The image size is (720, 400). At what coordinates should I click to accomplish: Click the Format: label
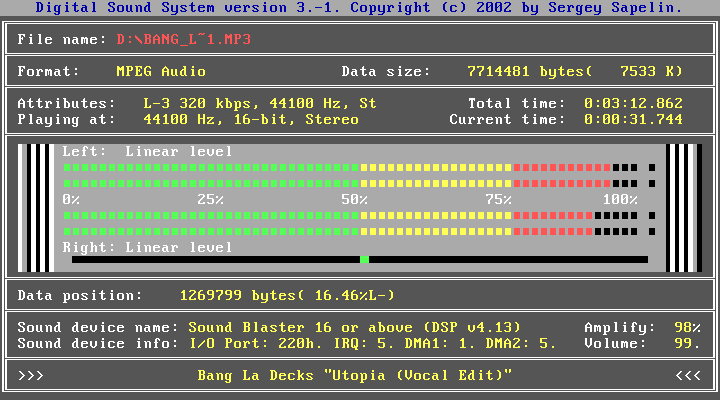click(49, 71)
